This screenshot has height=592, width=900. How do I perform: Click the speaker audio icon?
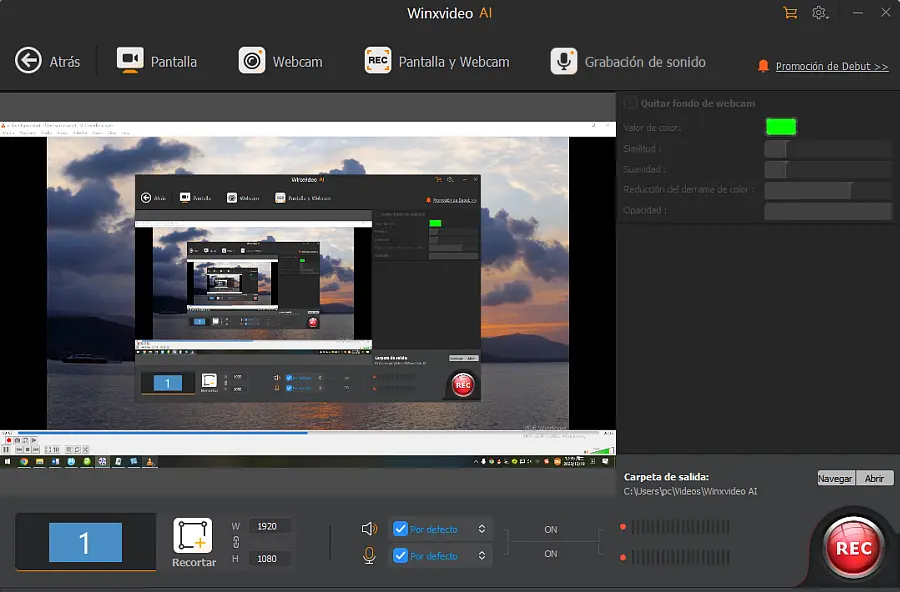point(369,528)
